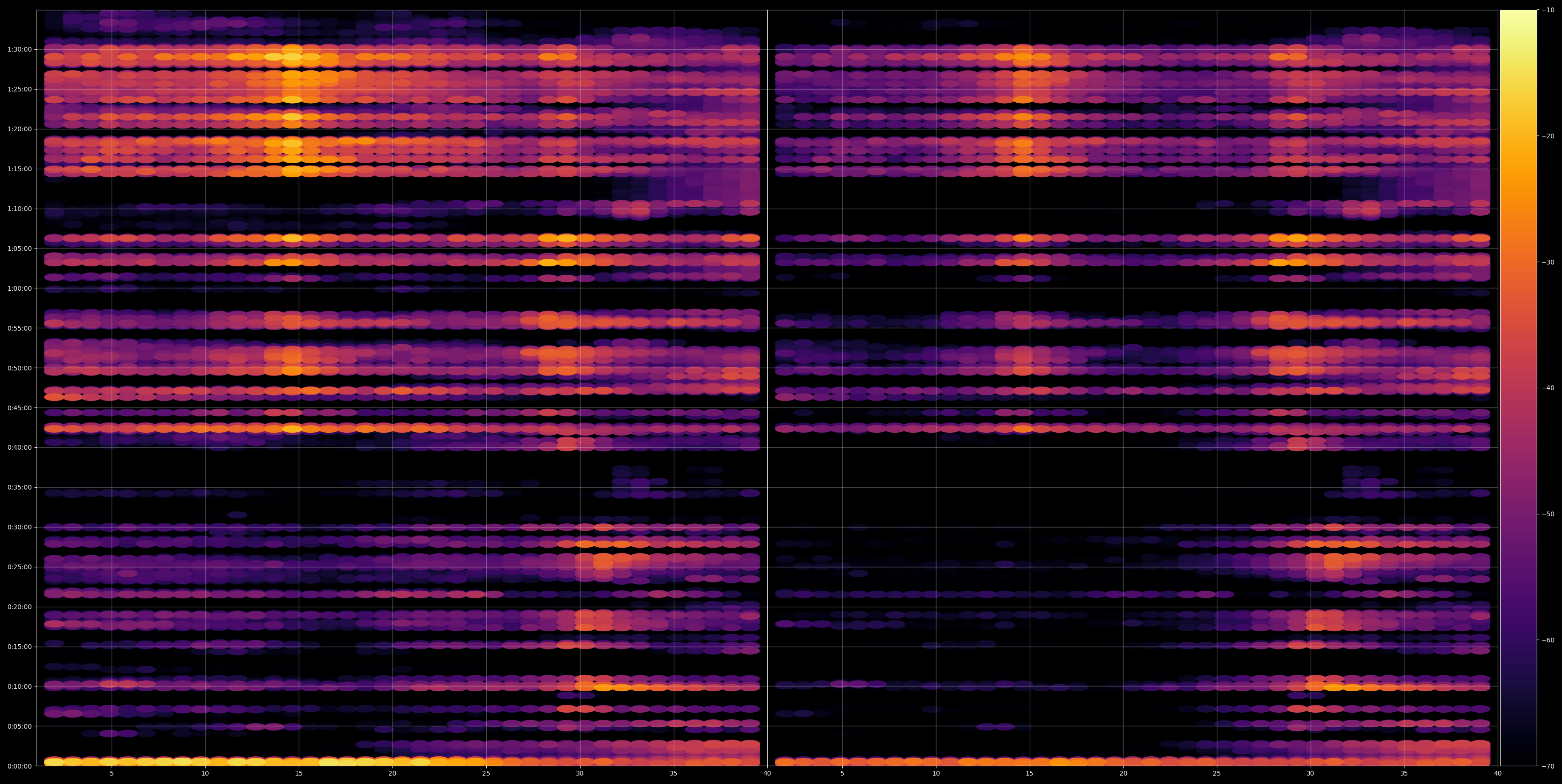Select the 0:20:00 y-axis tick label
This screenshot has height=784, width=1562.
click(20, 607)
